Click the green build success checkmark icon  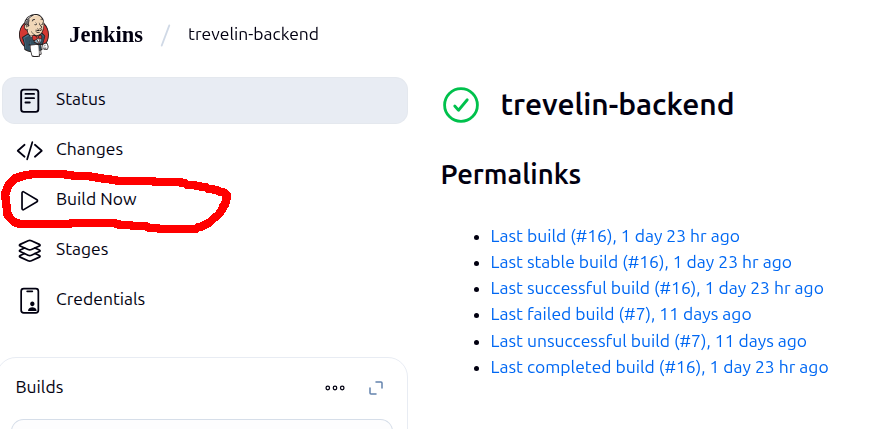(x=461, y=104)
